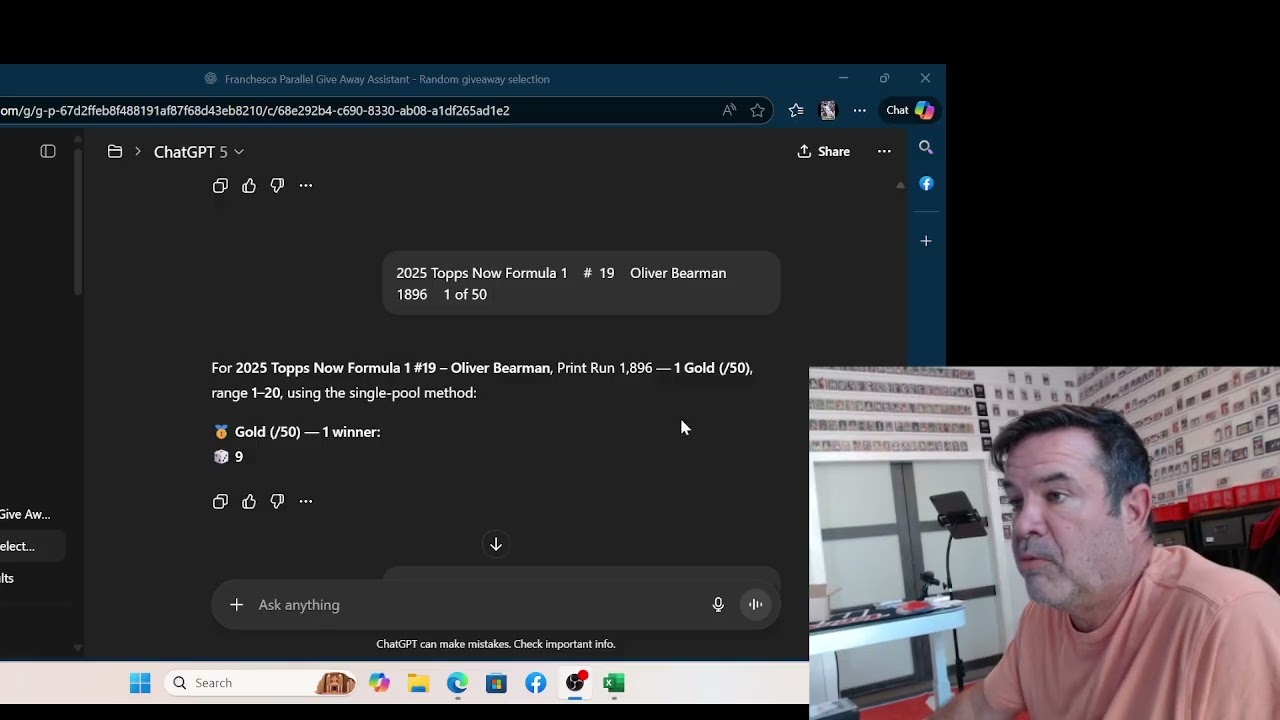Screen dimensions: 1280x720
Task: Open Microsoft Store from the taskbar
Action: 496,683
